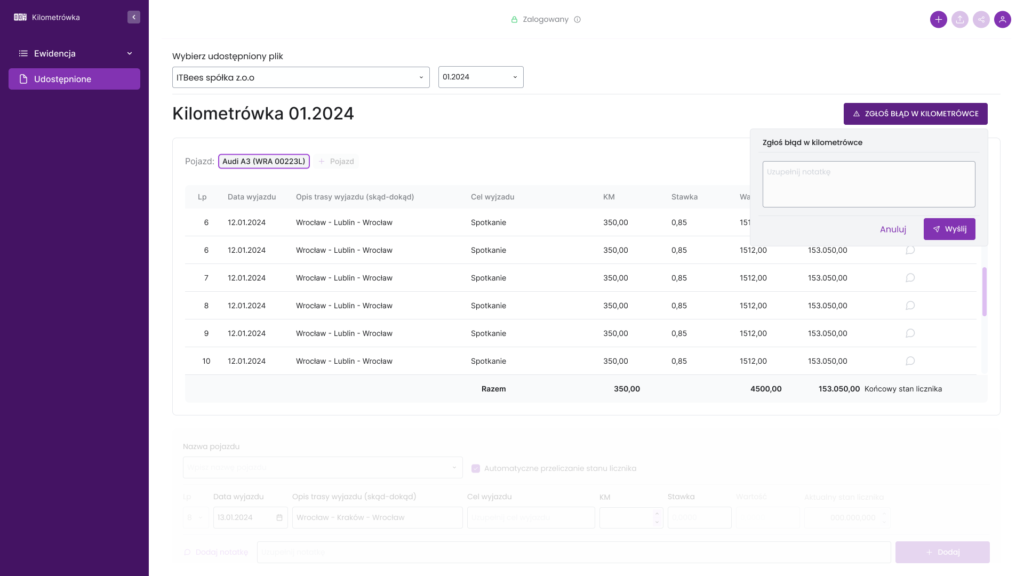This screenshot has width=1024, height=576.
Task: Click the share icon in header
Action: 981,19
